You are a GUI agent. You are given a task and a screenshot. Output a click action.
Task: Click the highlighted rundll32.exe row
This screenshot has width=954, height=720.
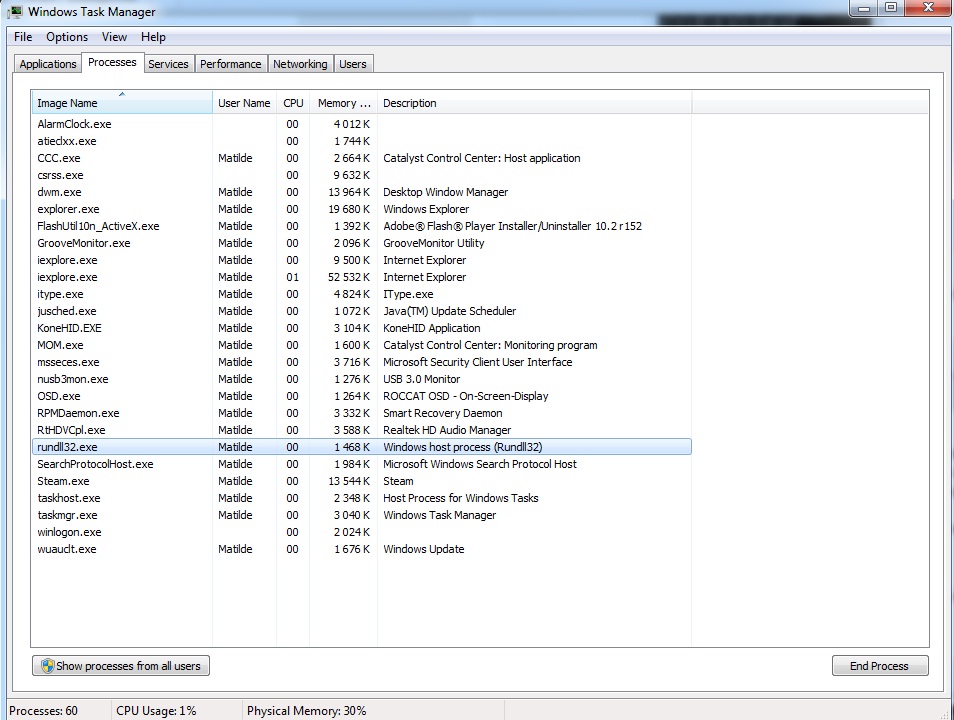(x=361, y=447)
